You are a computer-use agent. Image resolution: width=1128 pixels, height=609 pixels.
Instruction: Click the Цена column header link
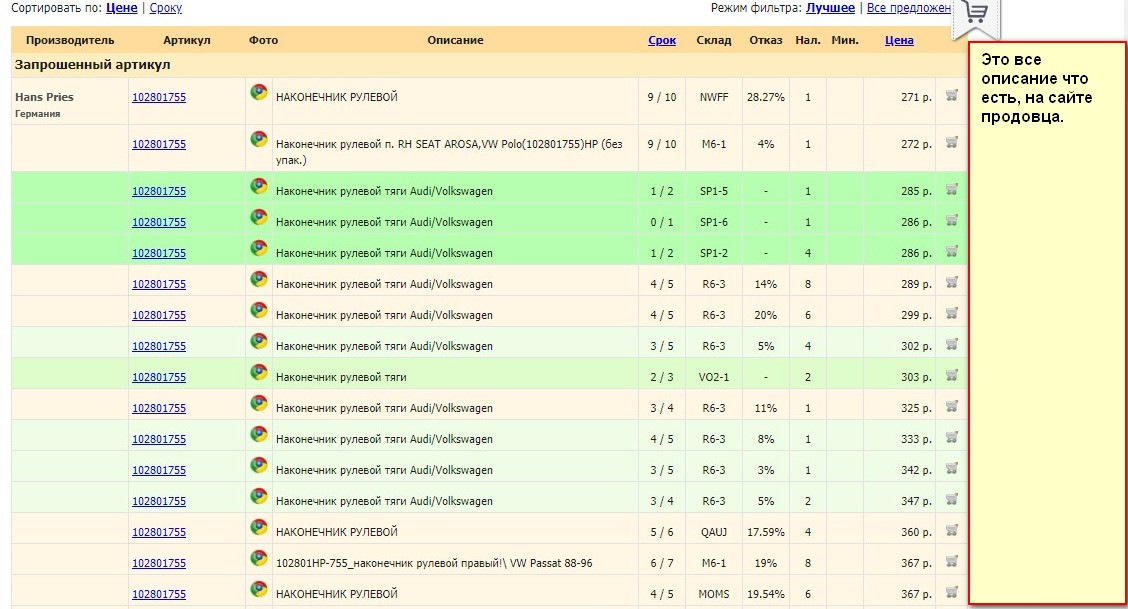899,40
